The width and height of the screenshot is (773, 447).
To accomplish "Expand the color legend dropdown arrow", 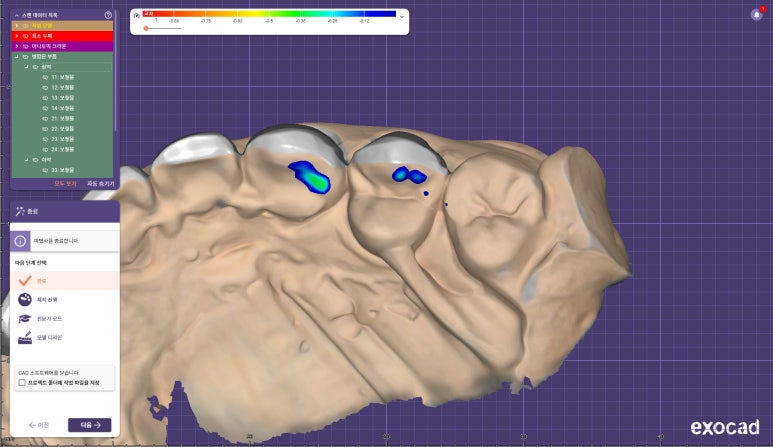I will [x=402, y=16].
